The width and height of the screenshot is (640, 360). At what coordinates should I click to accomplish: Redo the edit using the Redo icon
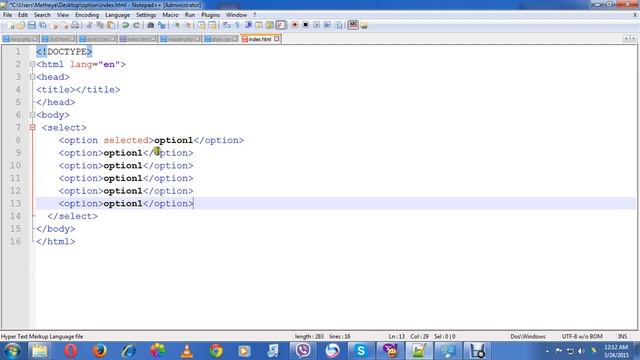point(136,25)
